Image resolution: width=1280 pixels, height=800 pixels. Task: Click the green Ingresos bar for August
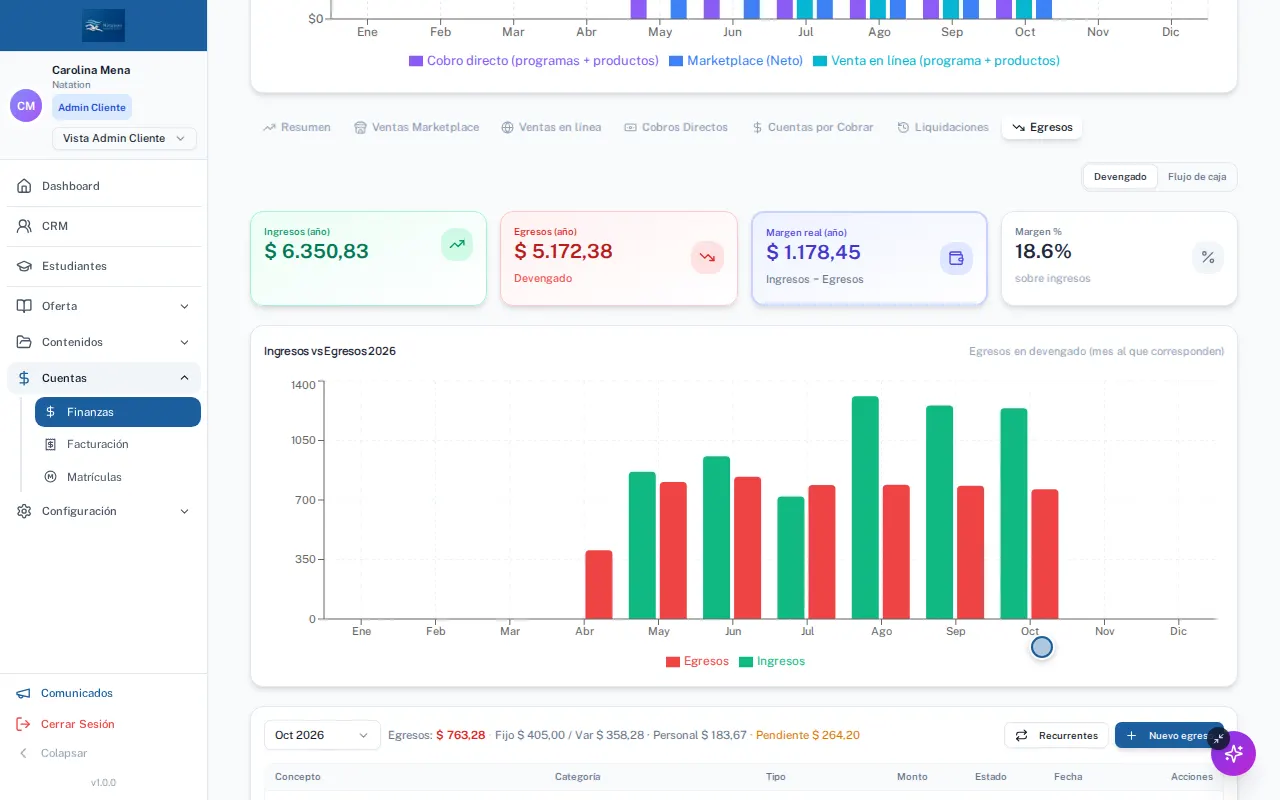pos(866,508)
